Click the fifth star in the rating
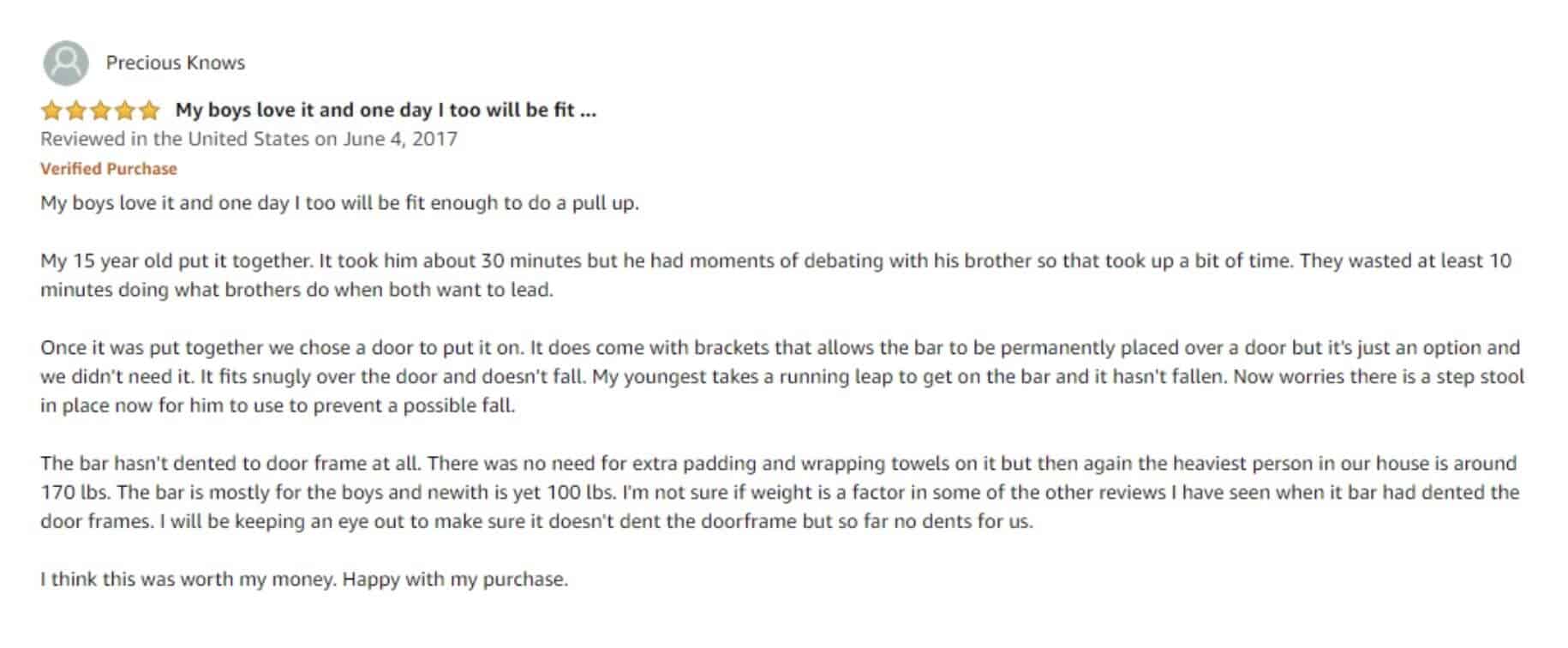Viewport: 1568px width, 648px height. (149, 111)
